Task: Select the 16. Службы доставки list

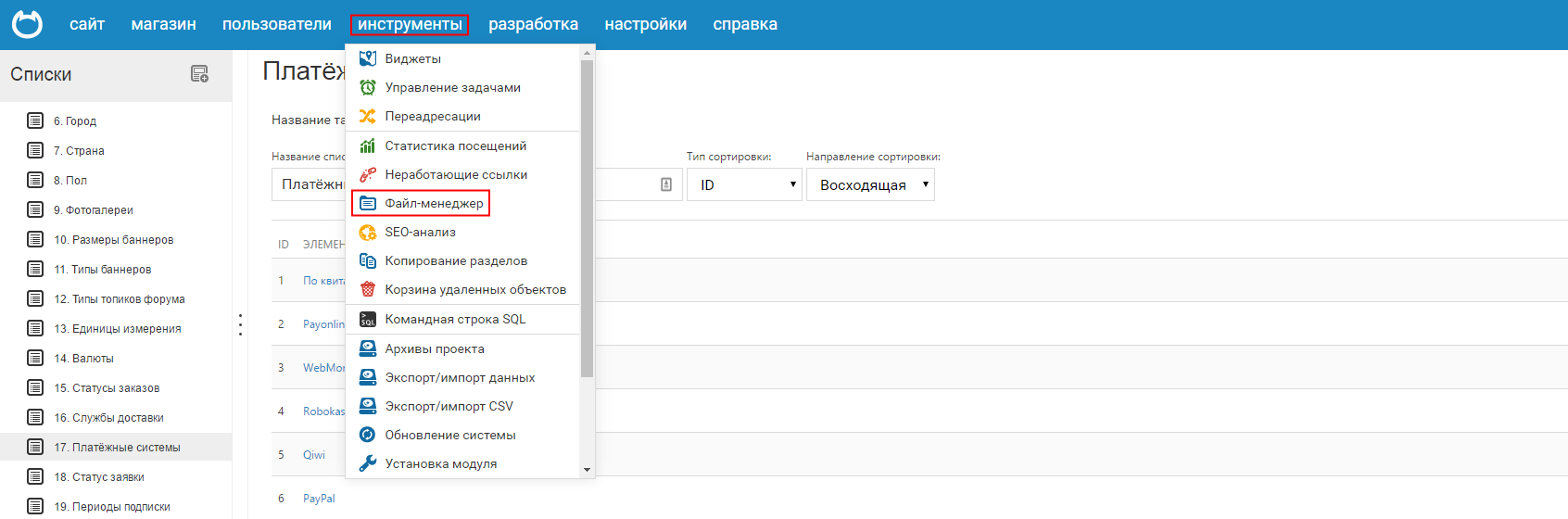Action: [108, 418]
